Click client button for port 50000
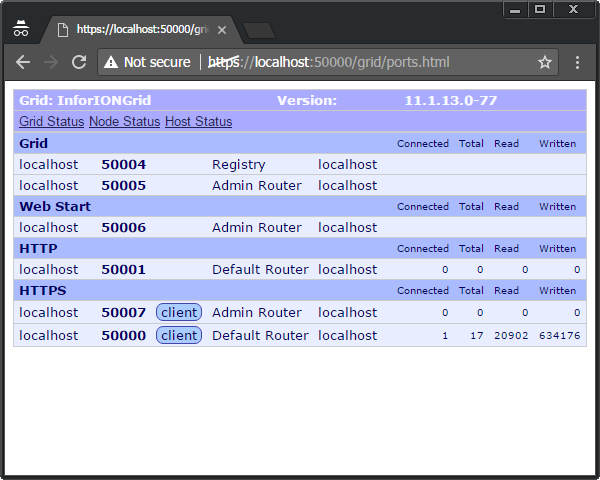 point(179,336)
